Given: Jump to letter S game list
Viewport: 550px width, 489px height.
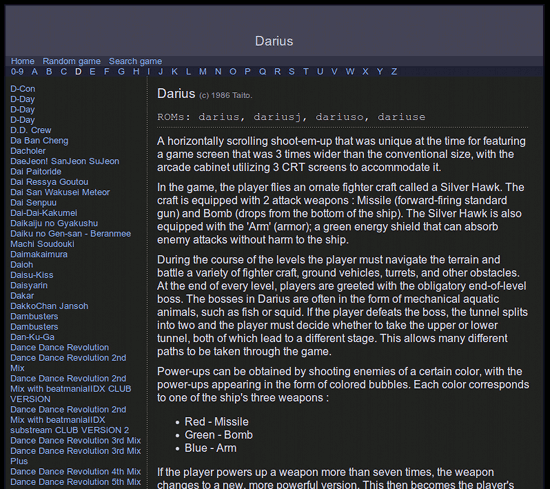Looking at the screenshot, I should (x=291, y=72).
